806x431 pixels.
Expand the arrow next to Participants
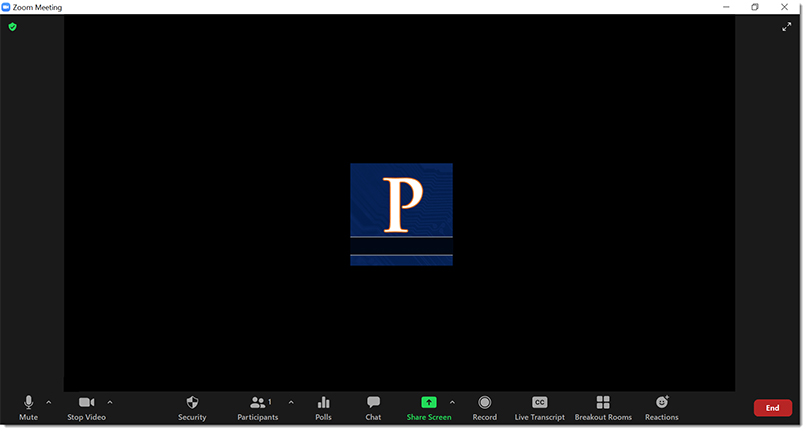[291, 402]
